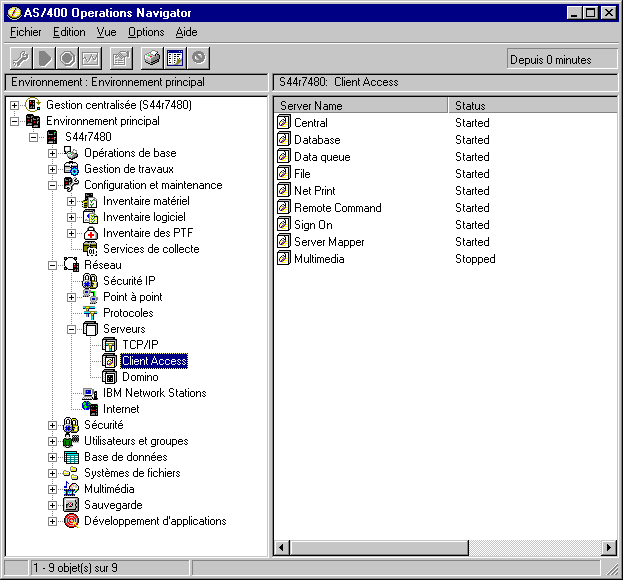Select the Central server icon

(x=284, y=122)
